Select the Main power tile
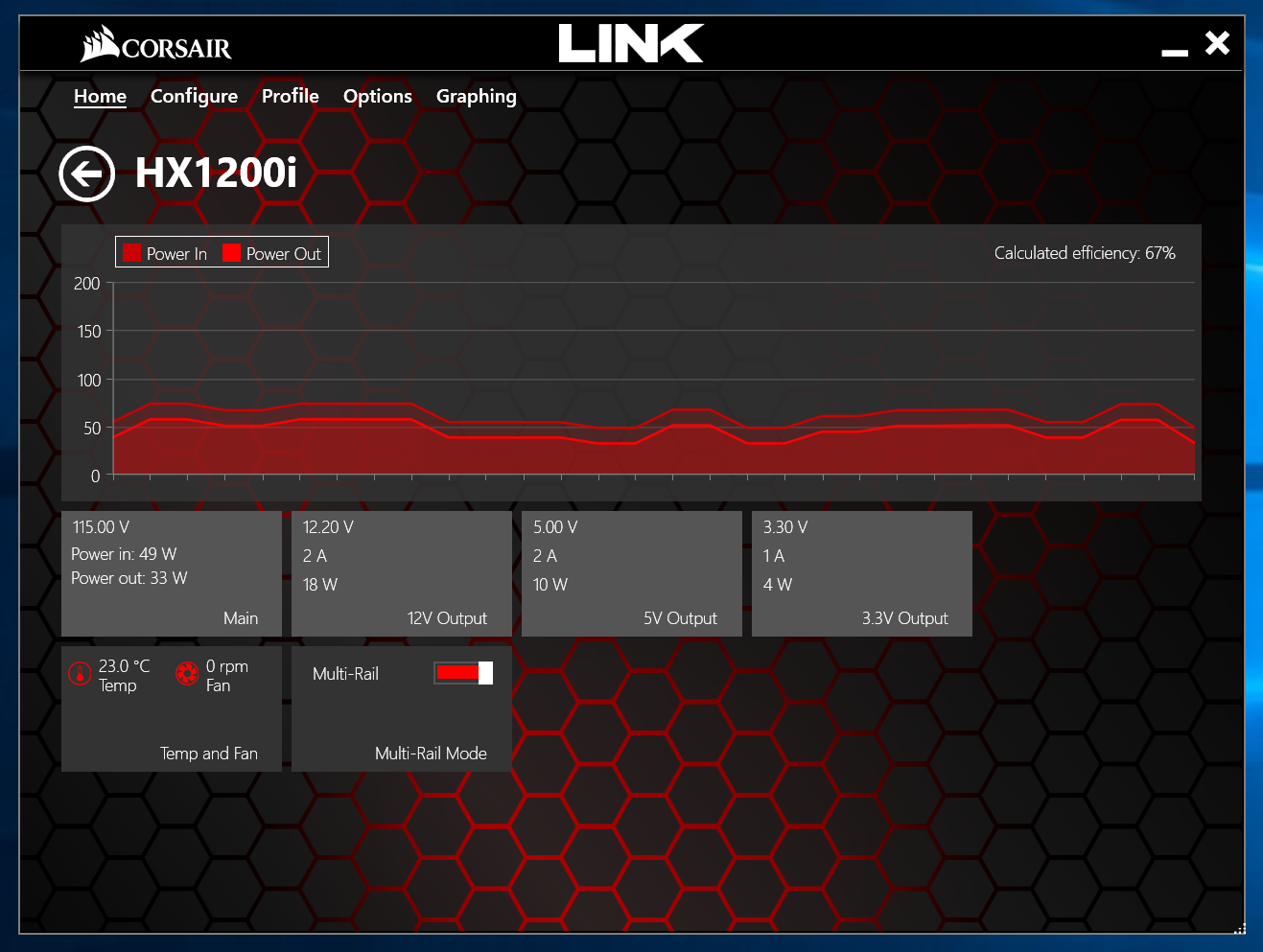 coord(172,573)
